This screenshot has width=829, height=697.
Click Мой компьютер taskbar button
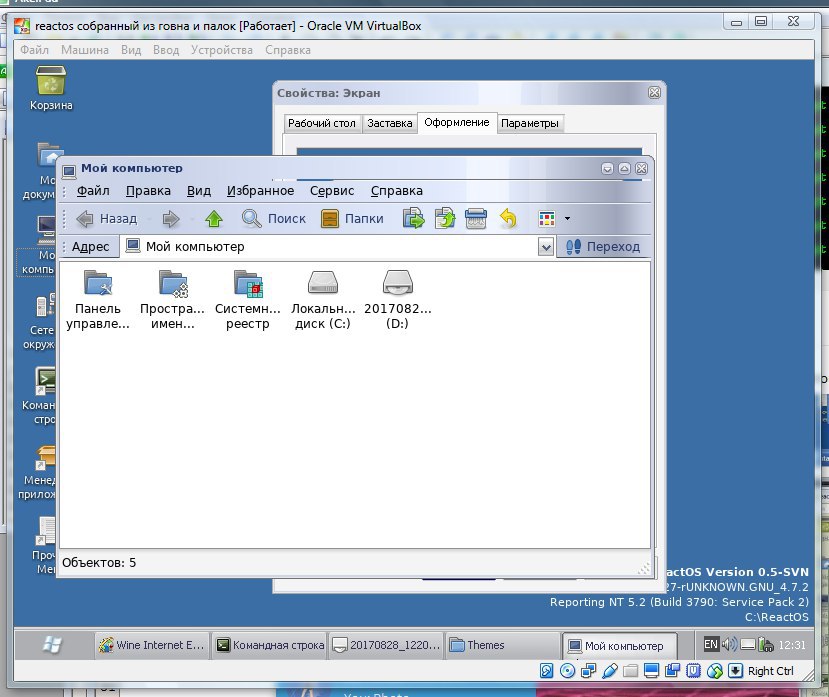pyautogui.click(x=619, y=646)
